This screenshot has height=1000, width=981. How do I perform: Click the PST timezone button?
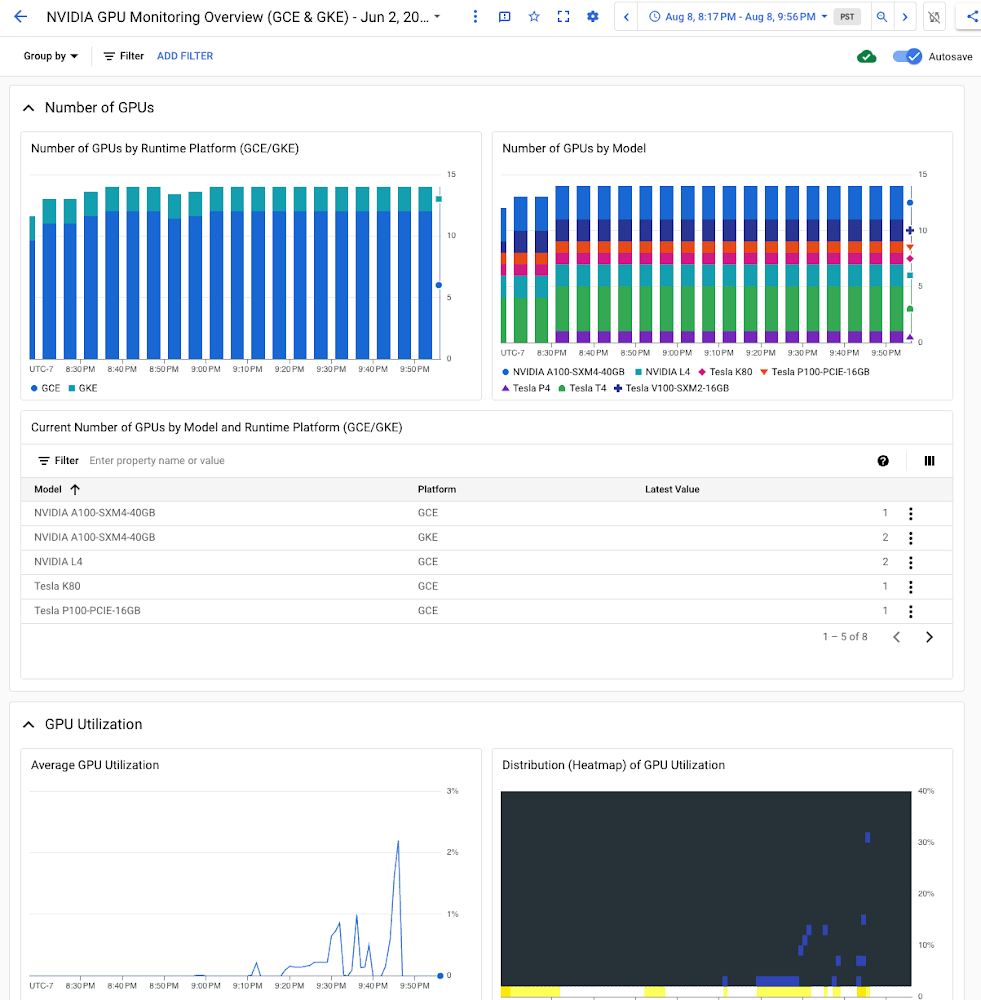(x=847, y=17)
